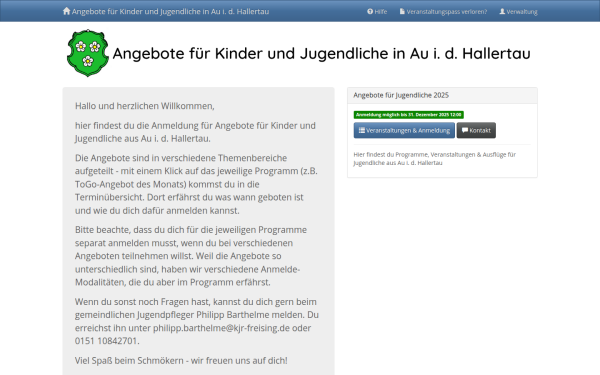Open the Hilfe menu item
The width and height of the screenshot is (600, 375).
click(377, 11)
